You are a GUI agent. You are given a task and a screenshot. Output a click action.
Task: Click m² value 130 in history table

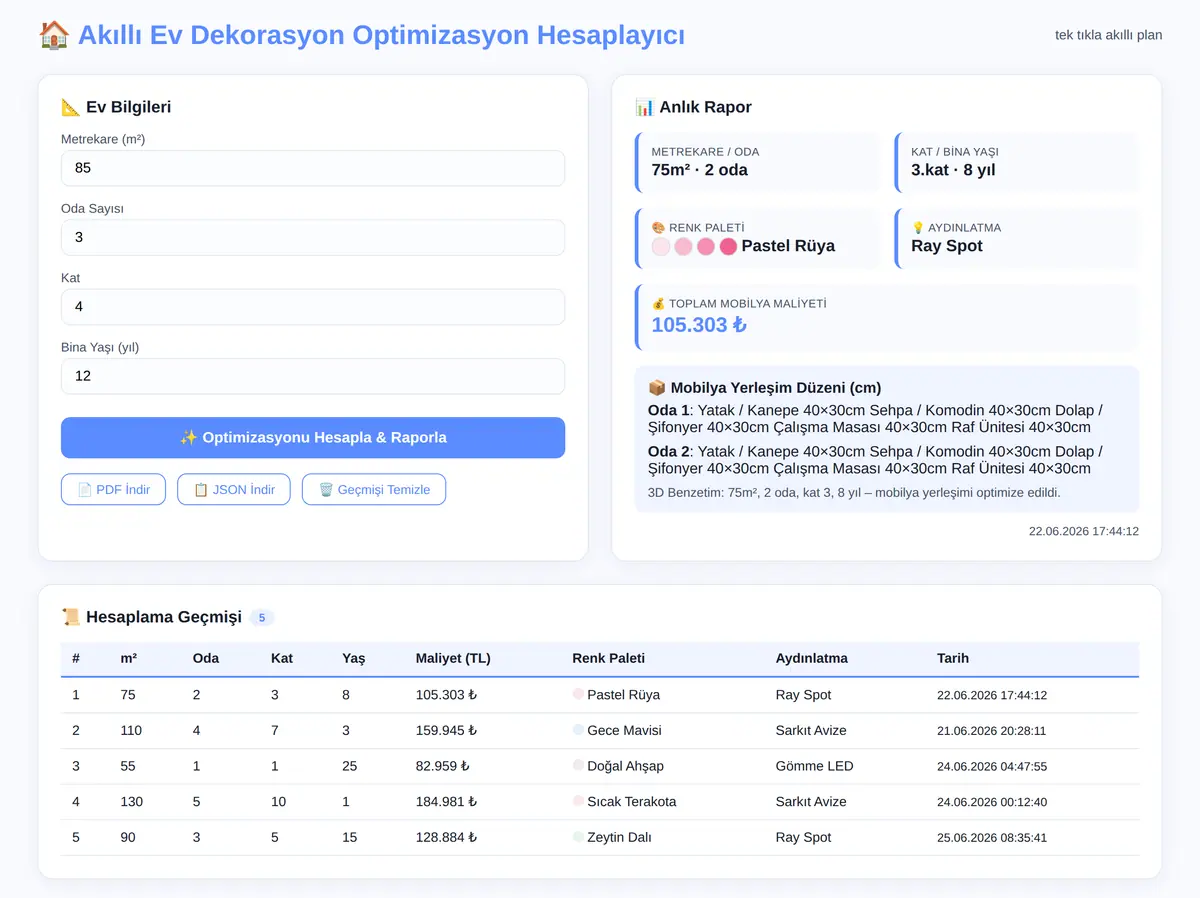pos(131,801)
